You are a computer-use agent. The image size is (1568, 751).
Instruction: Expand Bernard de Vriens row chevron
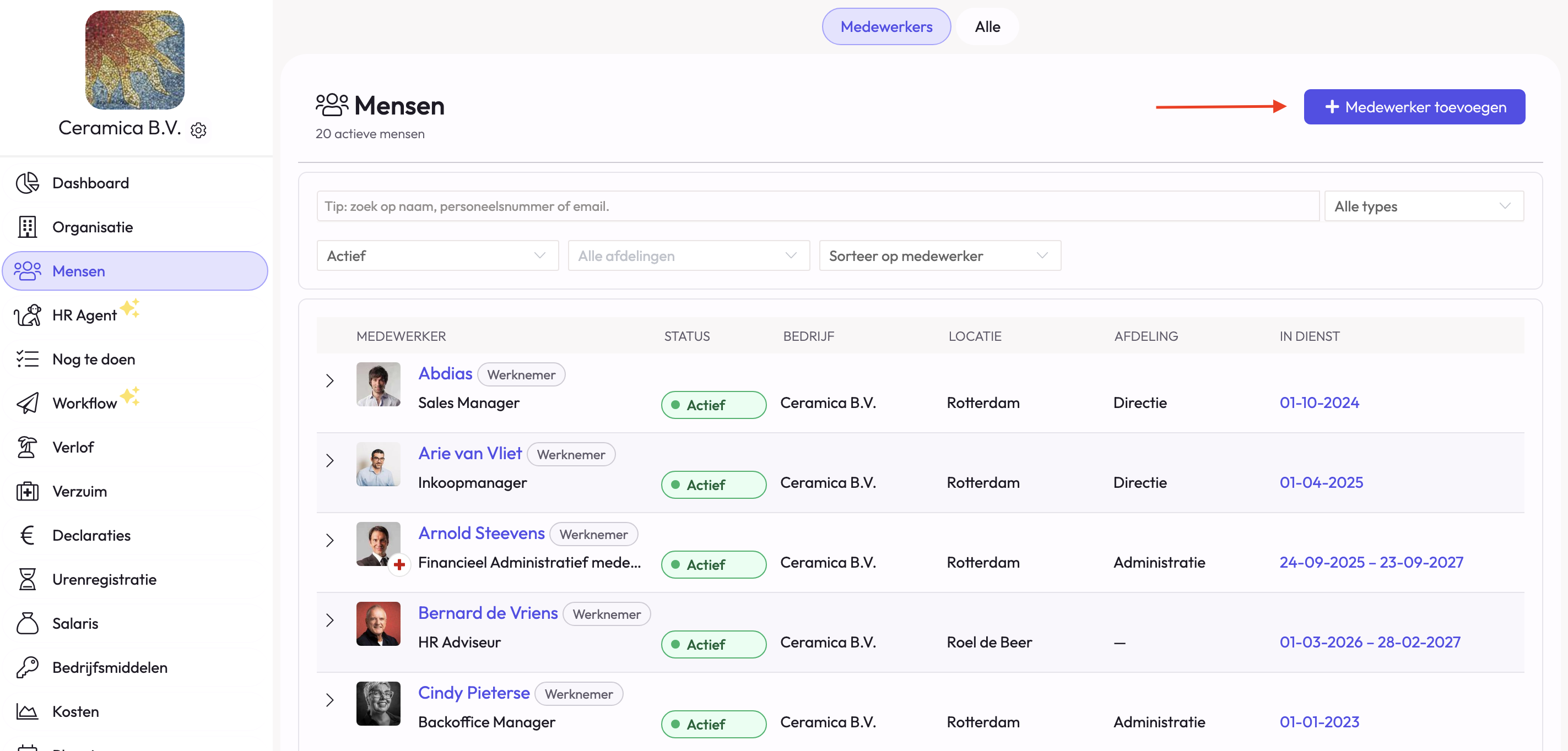tap(330, 621)
